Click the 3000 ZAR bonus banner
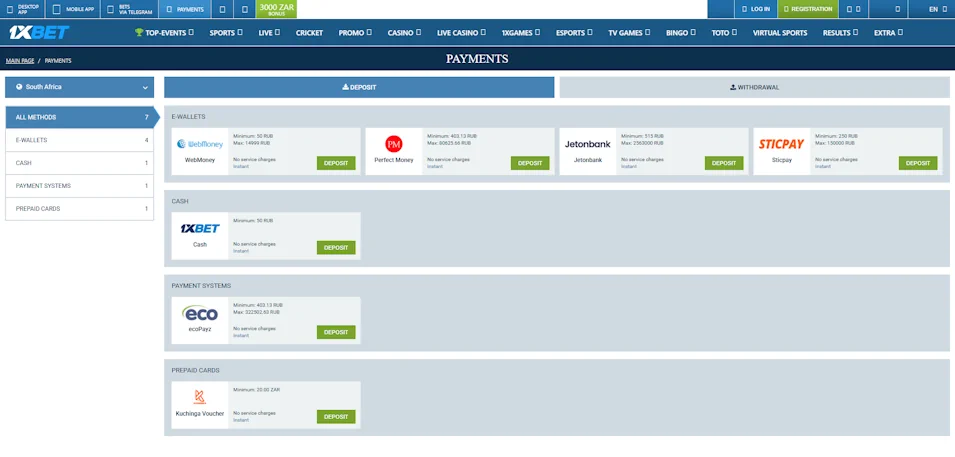 [x=277, y=9]
